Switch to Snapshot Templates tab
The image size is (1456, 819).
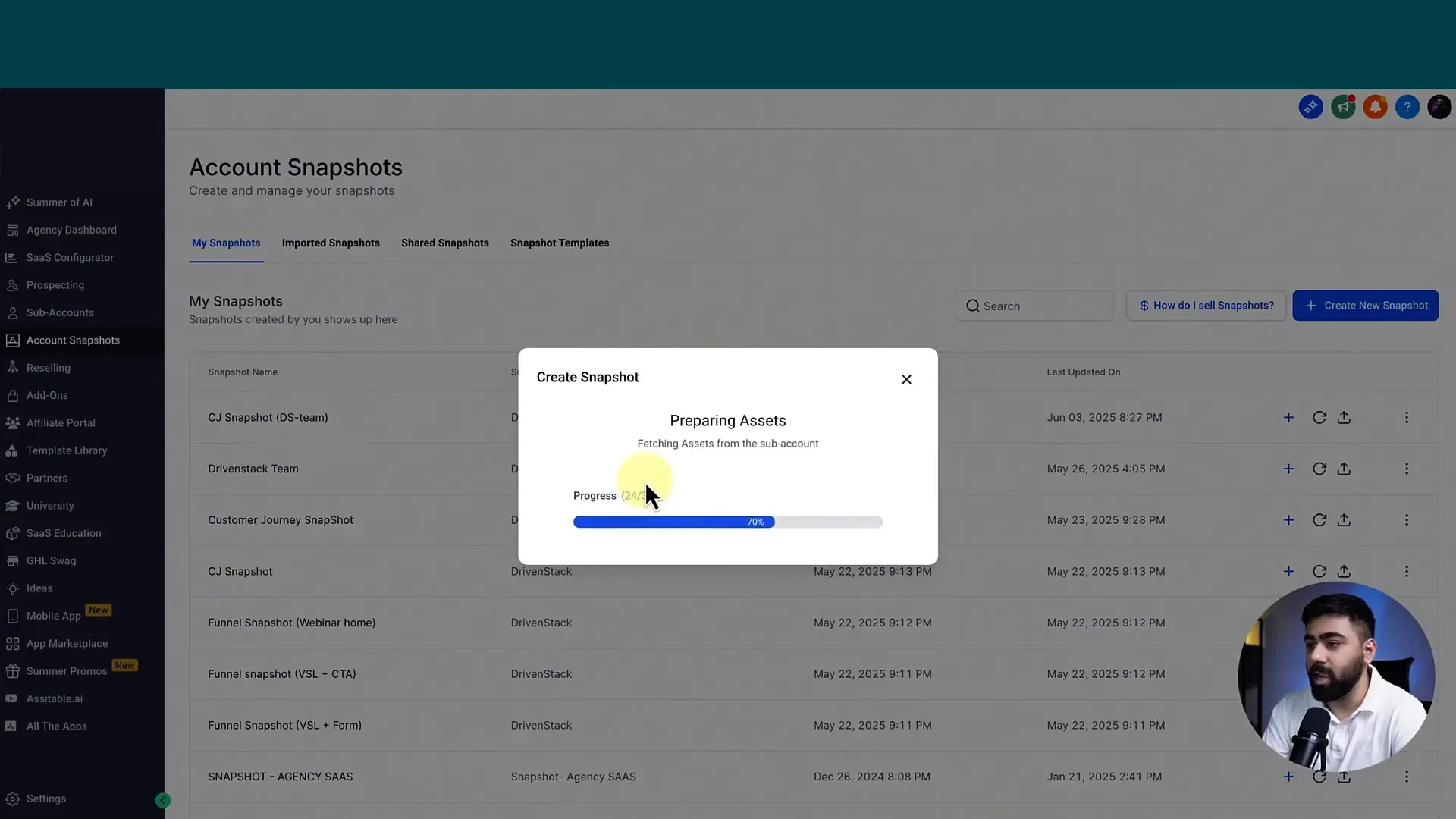[x=560, y=243]
